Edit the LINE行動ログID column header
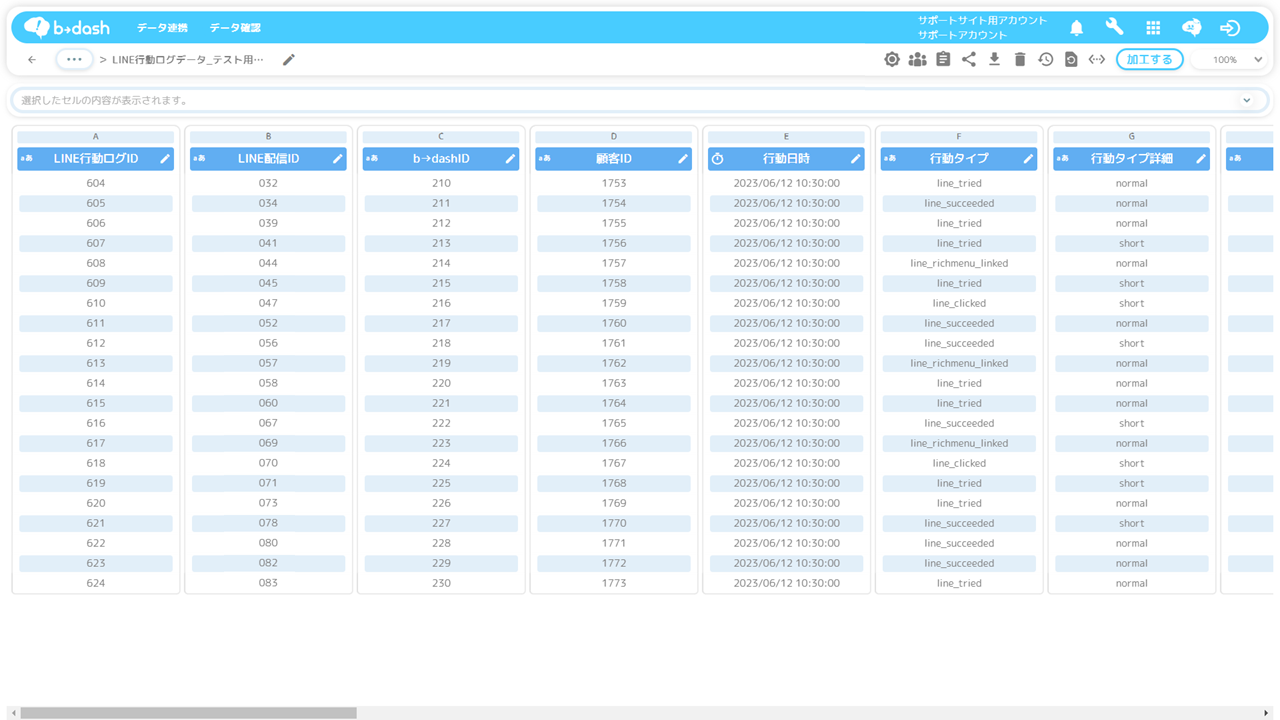The width and height of the screenshot is (1280, 720). click(x=165, y=159)
